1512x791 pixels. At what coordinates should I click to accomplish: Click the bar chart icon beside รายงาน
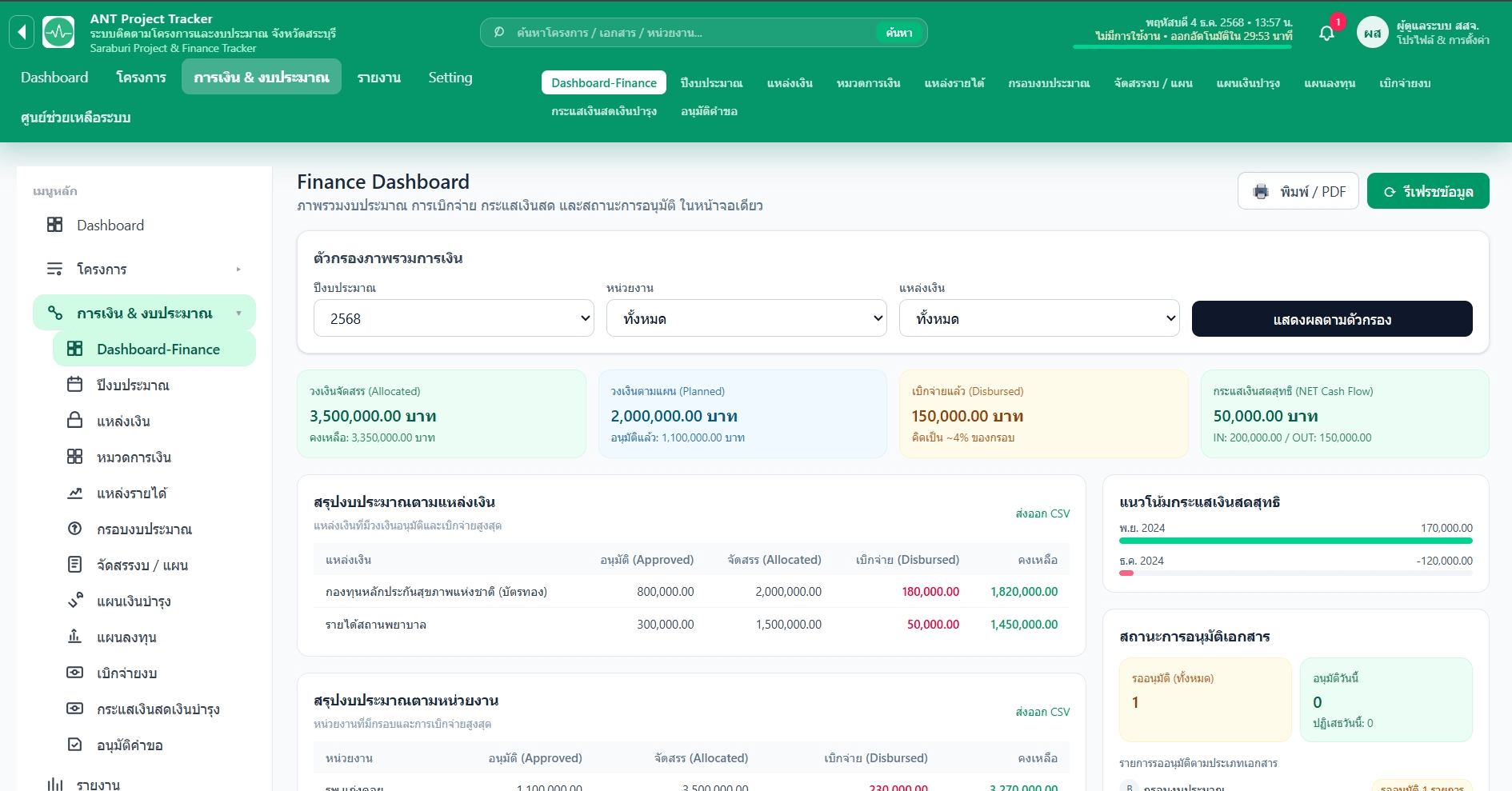click(54, 785)
